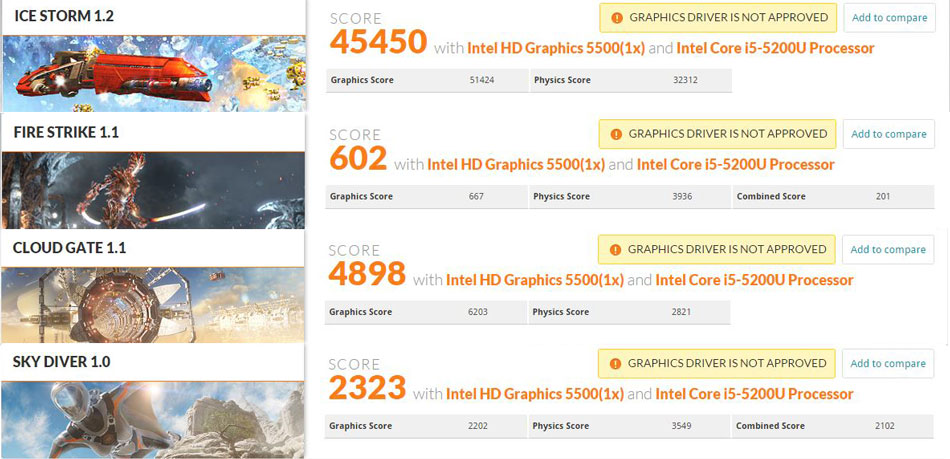Click Cloud Gate physics score value 2821
The height and width of the screenshot is (459, 950).
(x=682, y=312)
